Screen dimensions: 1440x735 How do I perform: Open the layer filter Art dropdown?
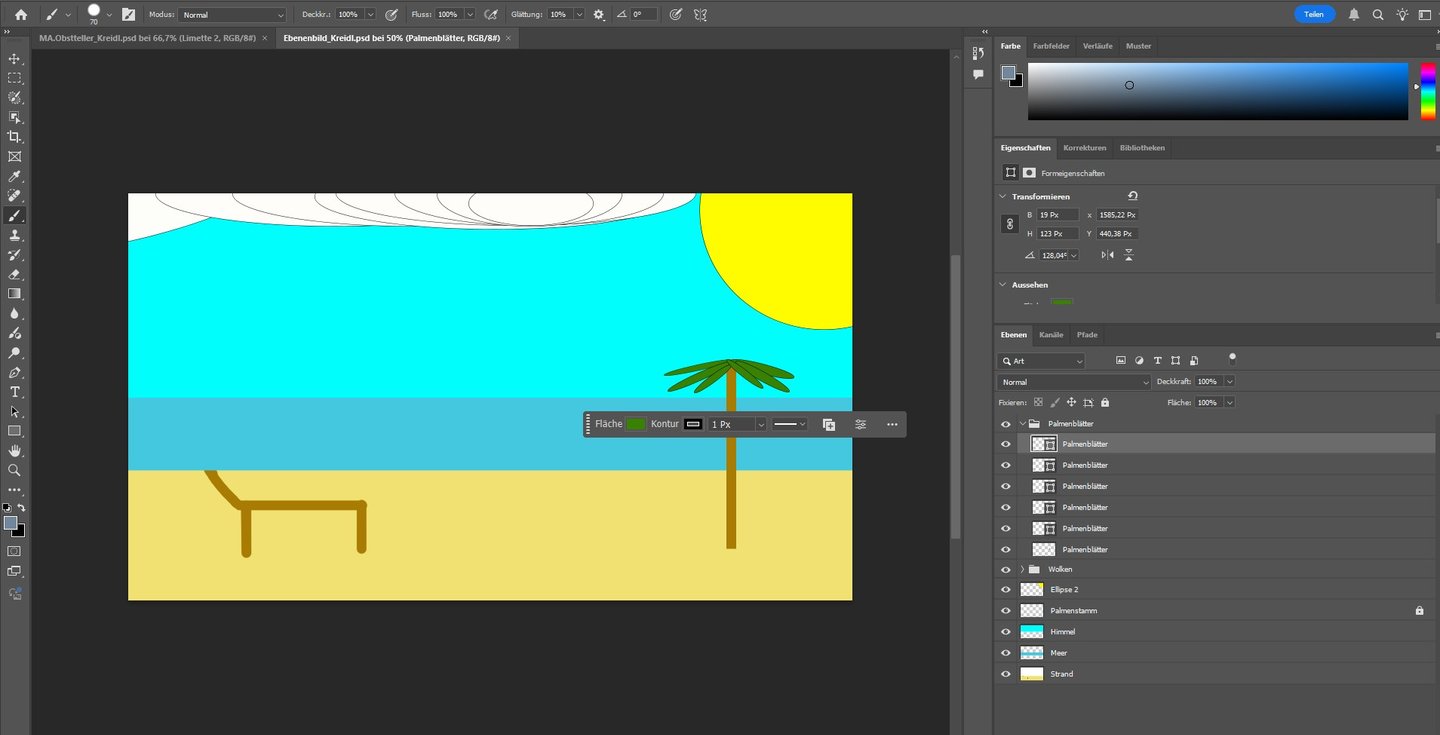point(1041,361)
